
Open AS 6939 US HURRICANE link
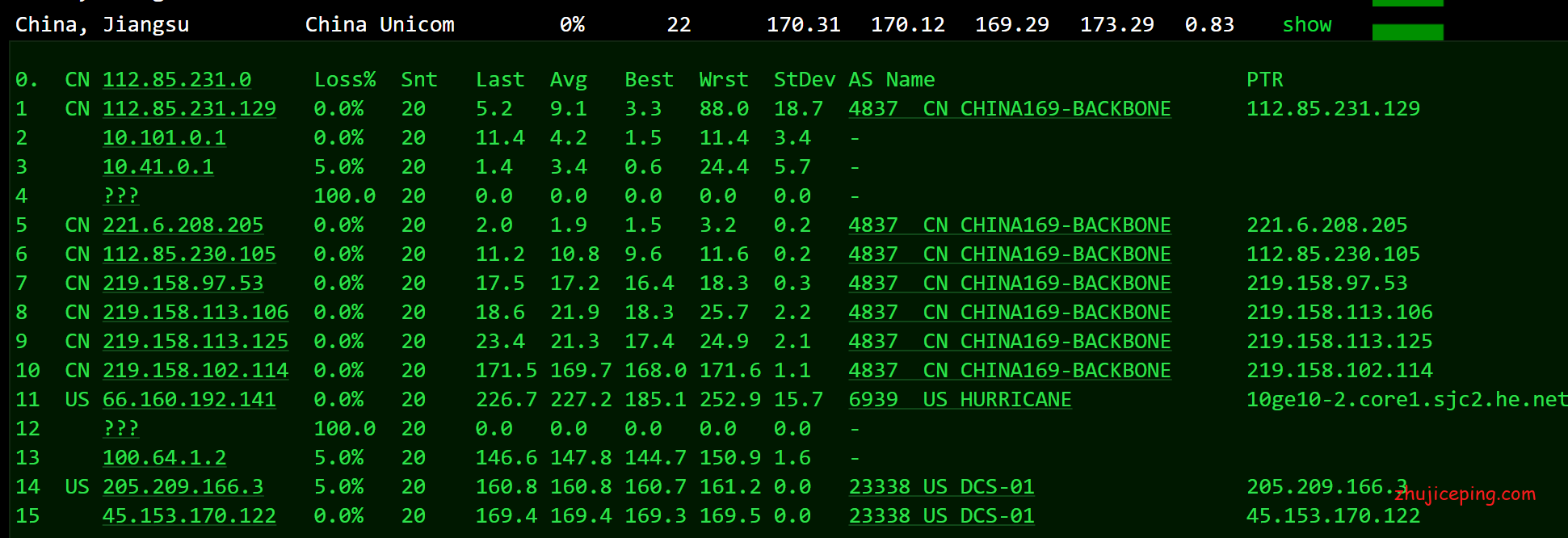960,400
